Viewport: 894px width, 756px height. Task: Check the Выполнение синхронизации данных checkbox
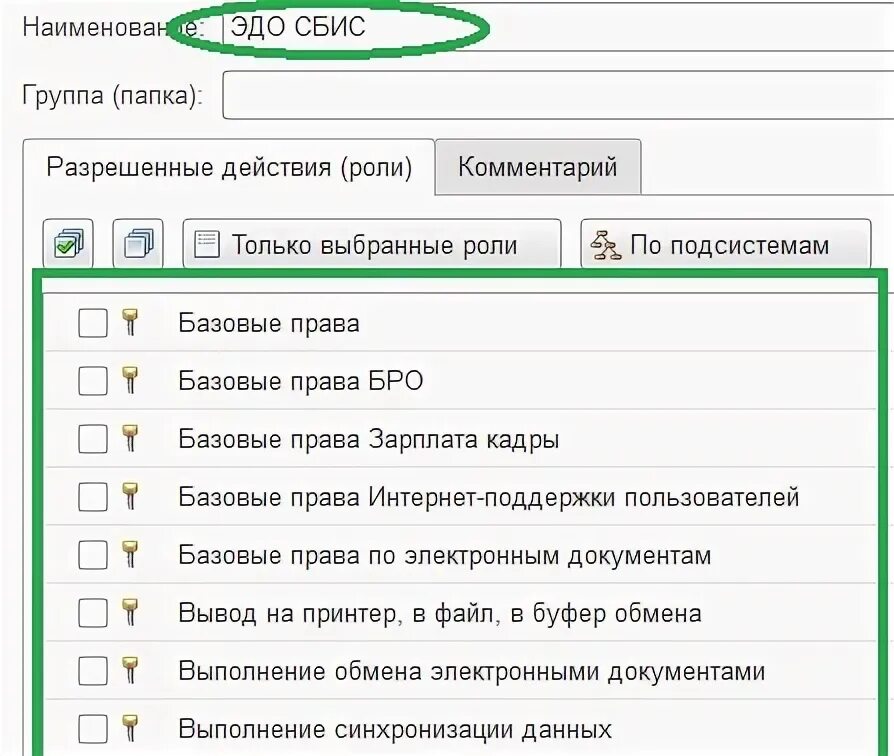tap(93, 729)
